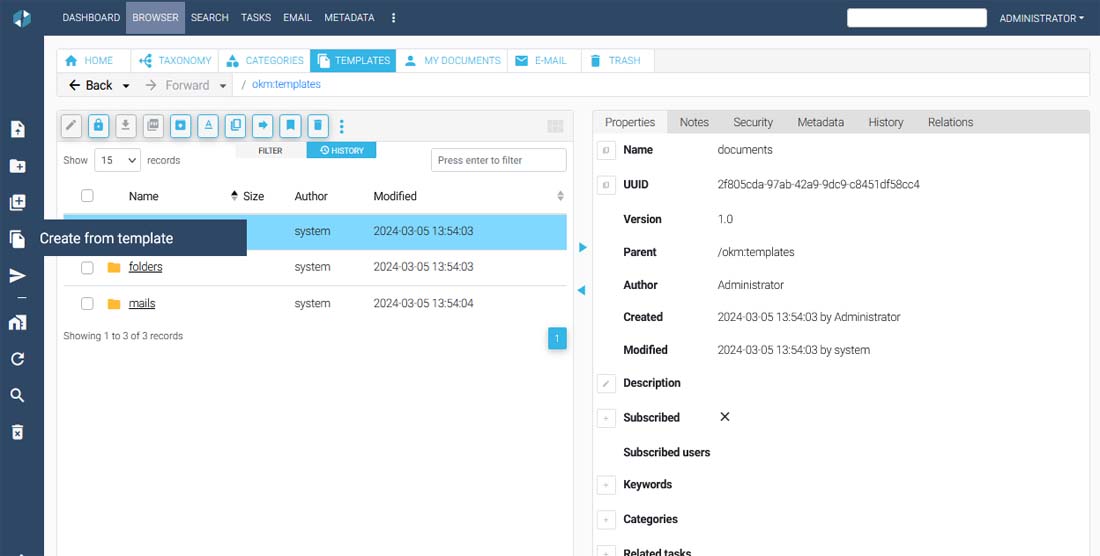Click the move arrow icon in the toolbar
The width and height of the screenshot is (1100, 556).
pos(262,125)
